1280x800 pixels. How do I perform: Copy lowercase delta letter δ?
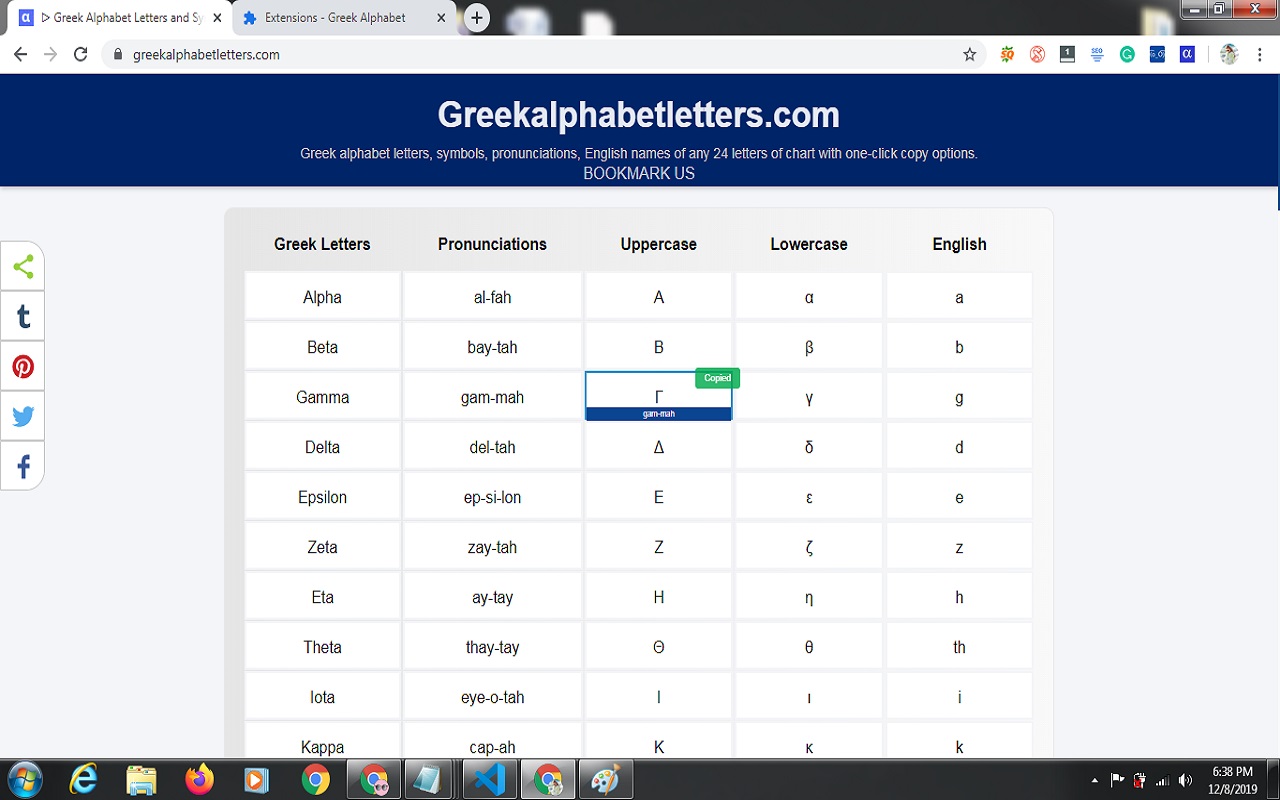(809, 447)
